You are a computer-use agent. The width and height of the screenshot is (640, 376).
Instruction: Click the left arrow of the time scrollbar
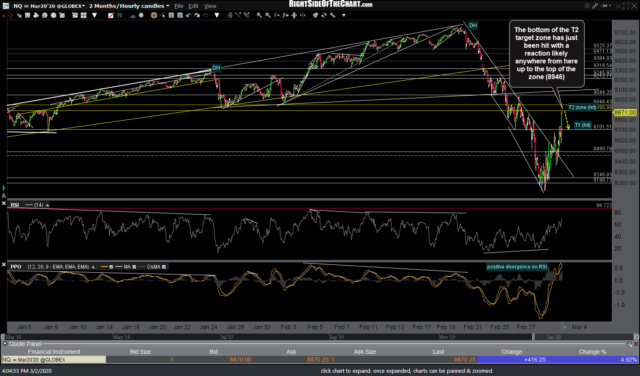pos(2,337)
